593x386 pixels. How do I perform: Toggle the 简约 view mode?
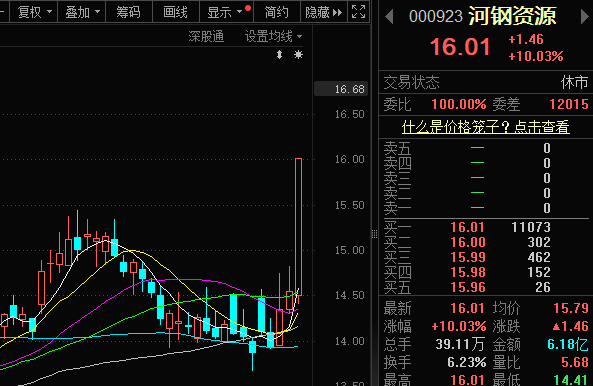276,12
